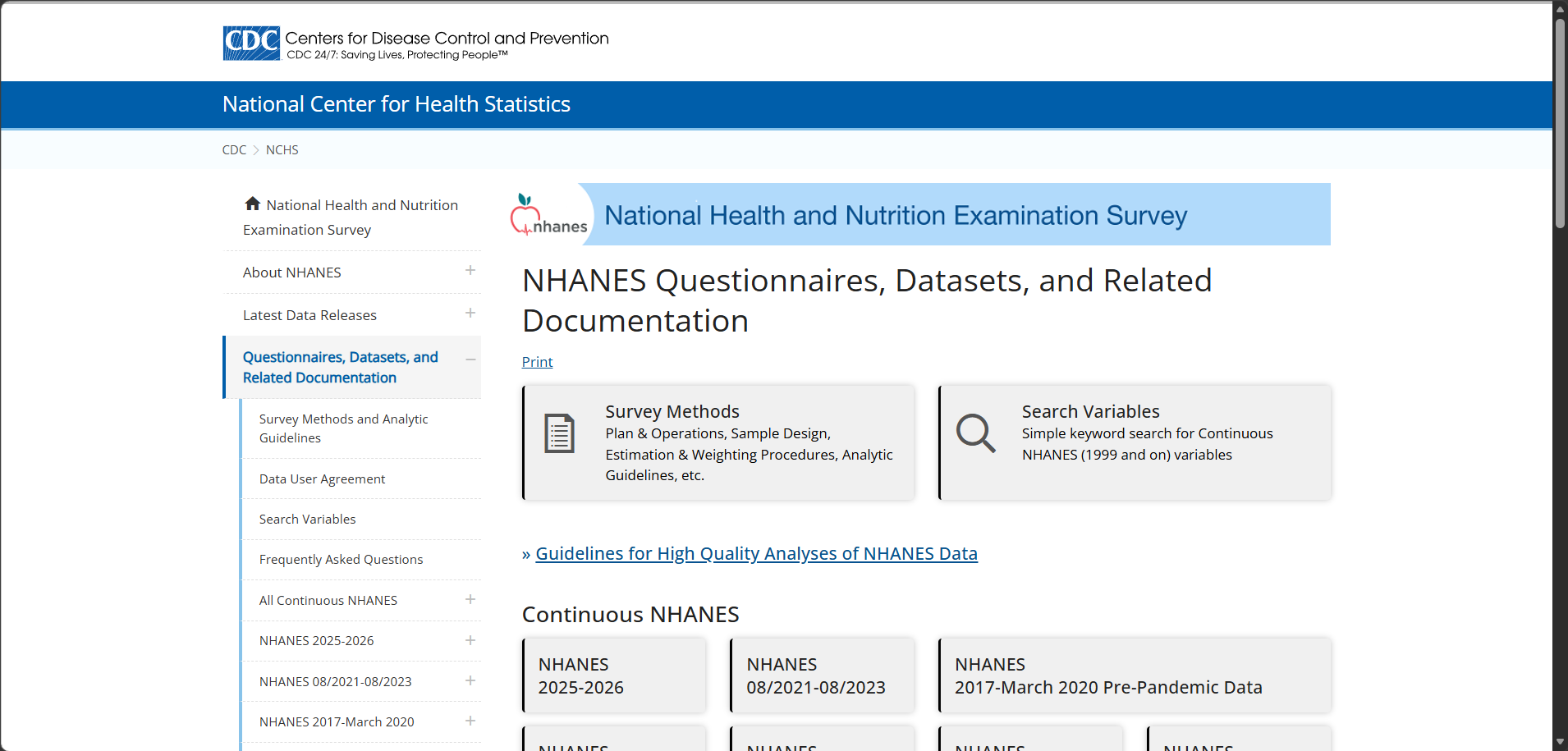The height and width of the screenshot is (751, 1568).
Task: Select NHANES 2017-March 2020 in the sidebar
Action: tap(337, 722)
